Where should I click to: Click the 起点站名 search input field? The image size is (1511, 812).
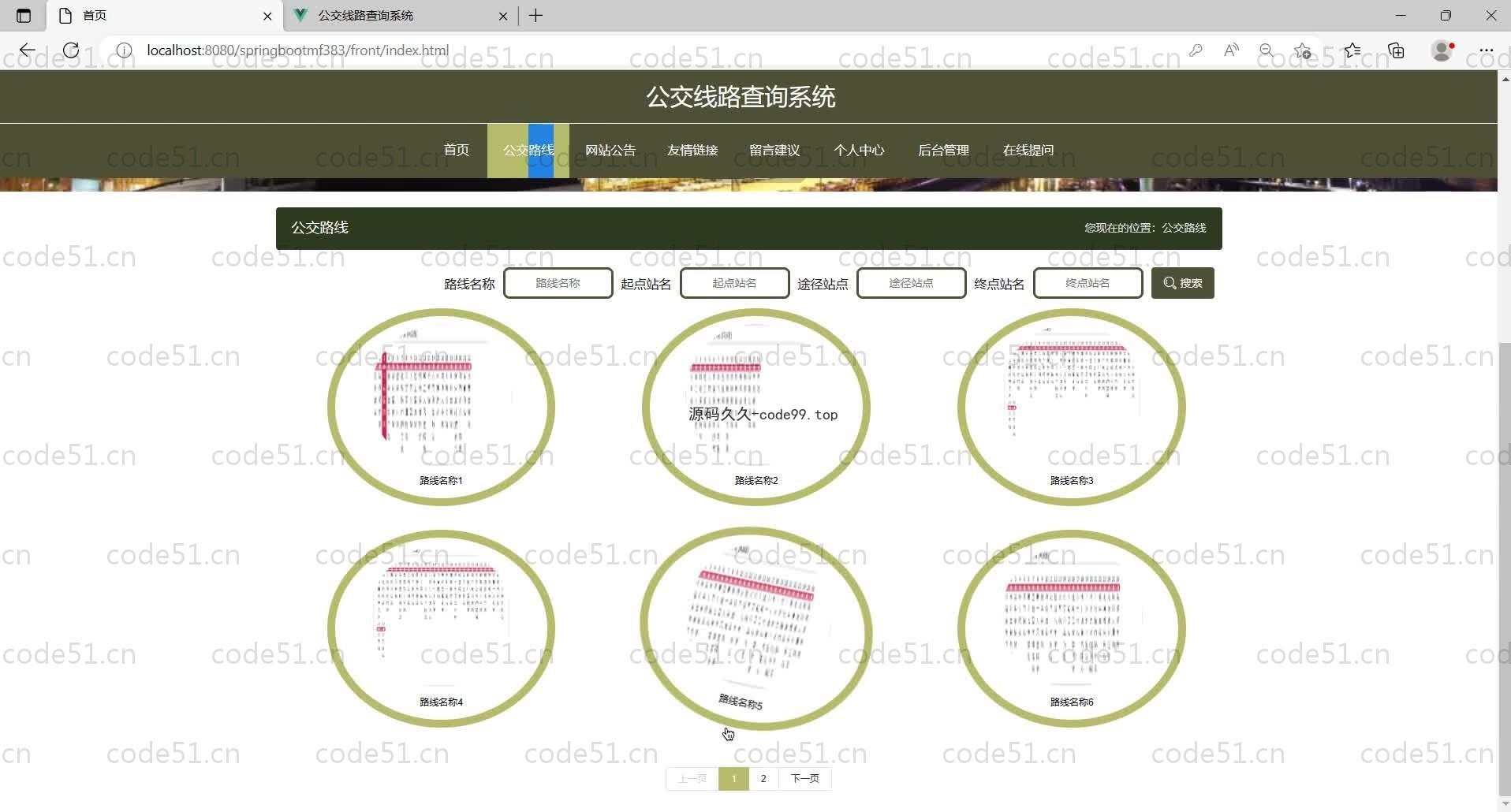tap(735, 283)
